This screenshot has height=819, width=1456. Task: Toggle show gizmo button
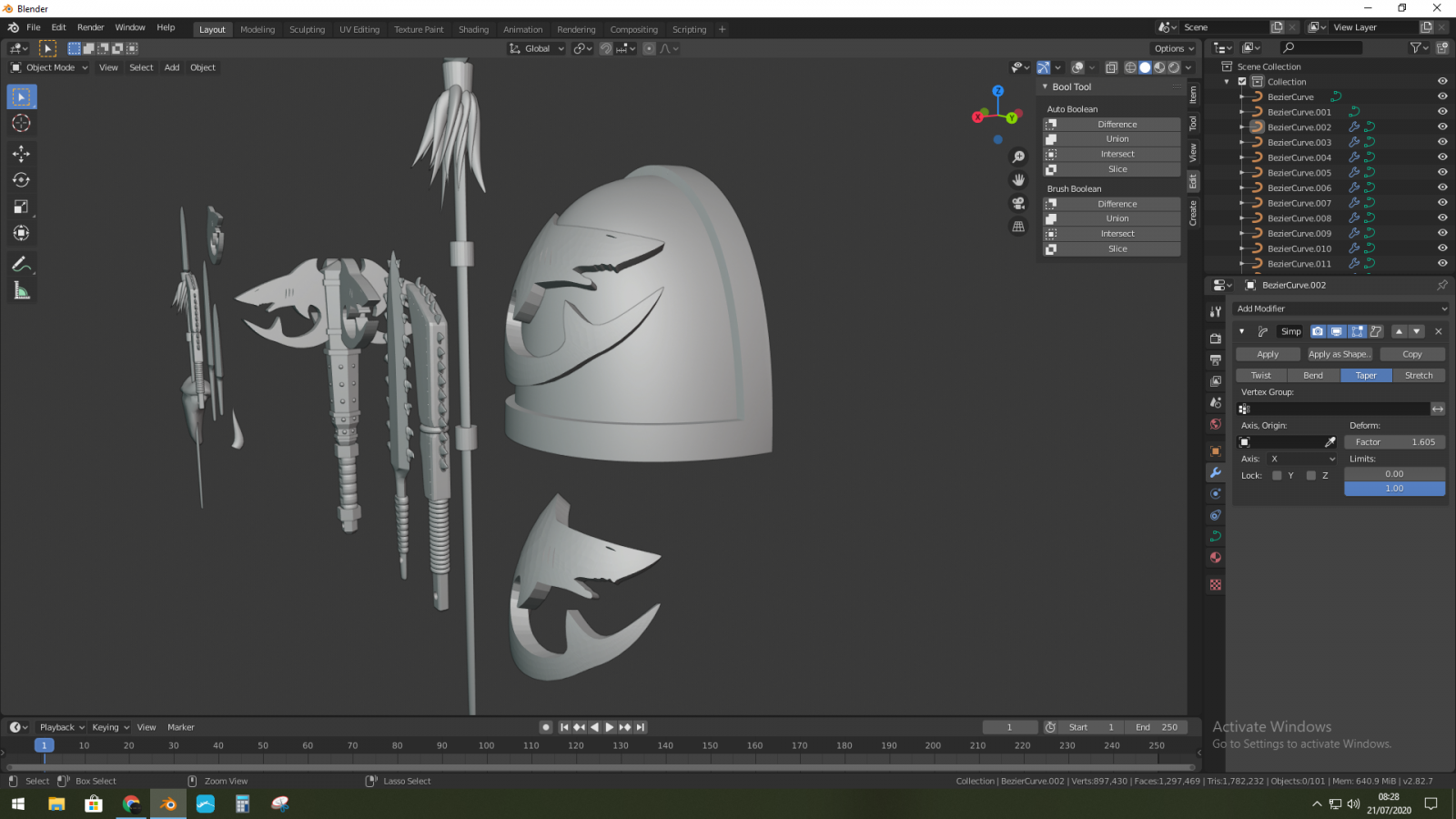[1043, 67]
